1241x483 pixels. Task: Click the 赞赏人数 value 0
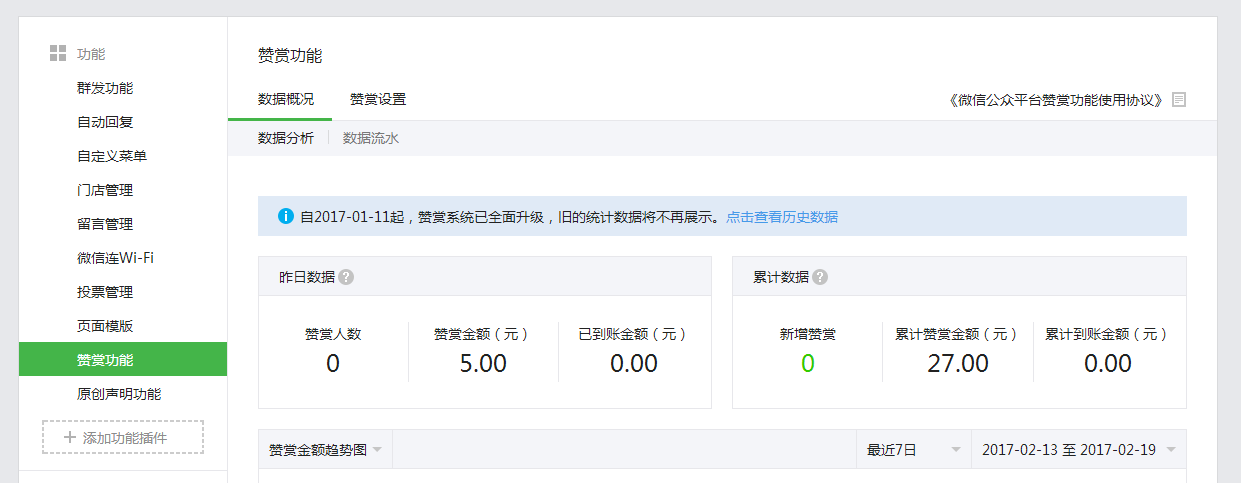pos(333,364)
